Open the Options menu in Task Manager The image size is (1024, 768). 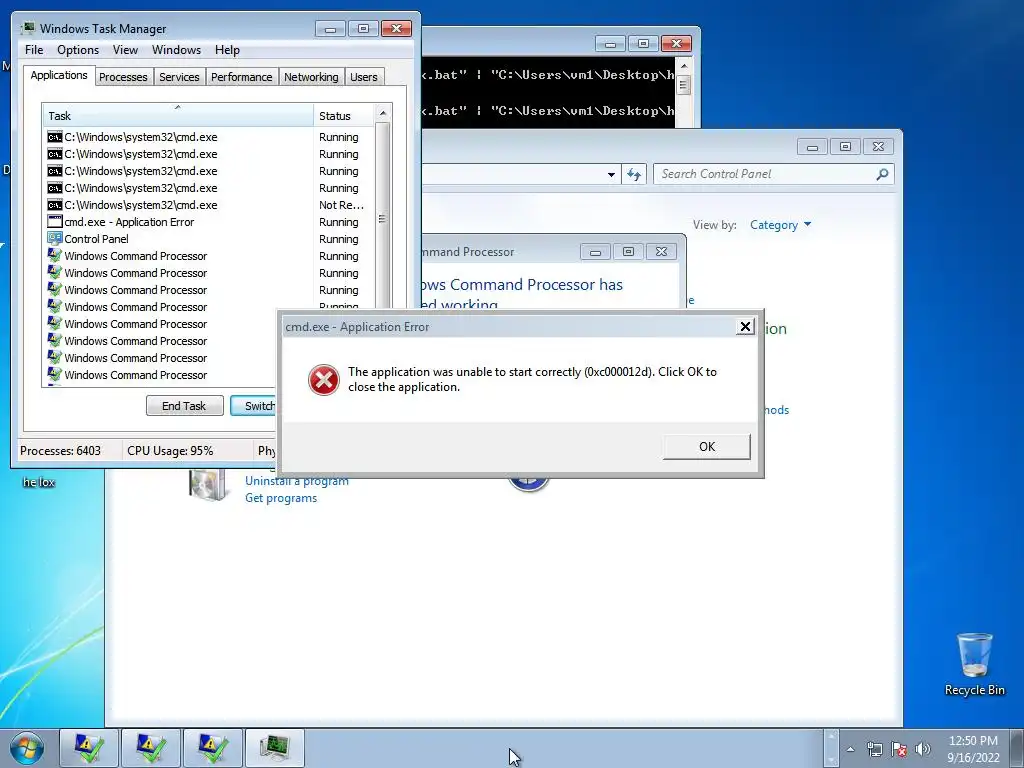pyautogui.click(x=78, y=50)
